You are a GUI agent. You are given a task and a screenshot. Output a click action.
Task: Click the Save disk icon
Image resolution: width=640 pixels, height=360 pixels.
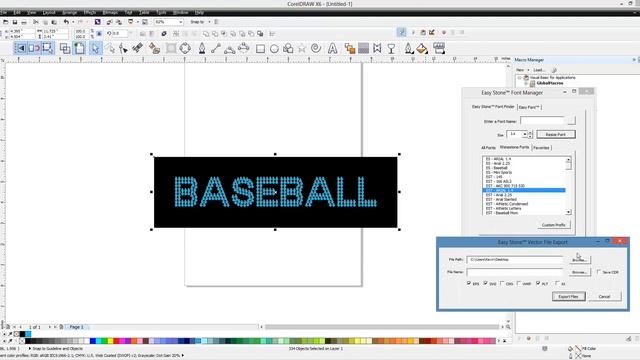15,22
